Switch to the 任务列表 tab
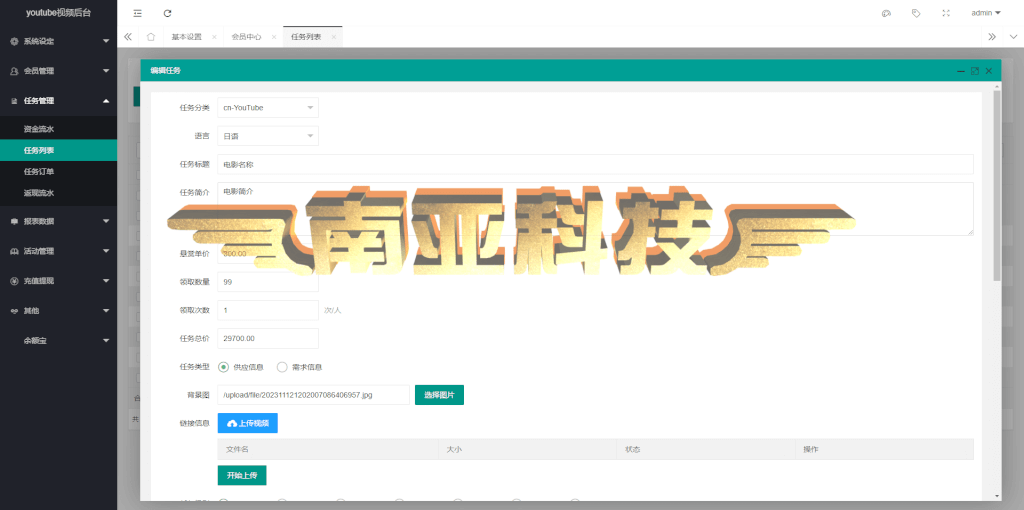The width and height of the screenshot is (1024, 510). pyautogui.click(x=306, y=37)
